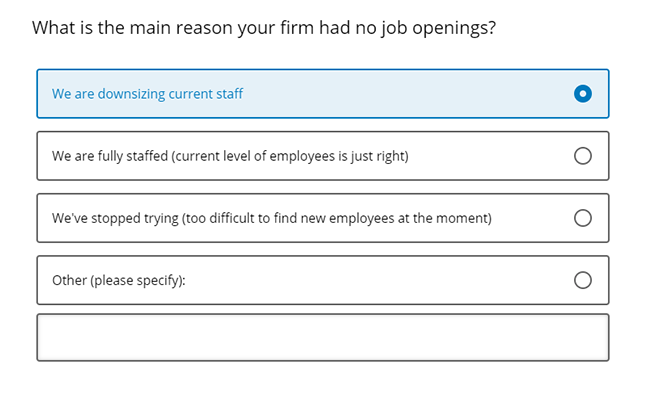Click the parenthetical 'current level of employees is just right'

pyautogui.click(x=290, y=156)
